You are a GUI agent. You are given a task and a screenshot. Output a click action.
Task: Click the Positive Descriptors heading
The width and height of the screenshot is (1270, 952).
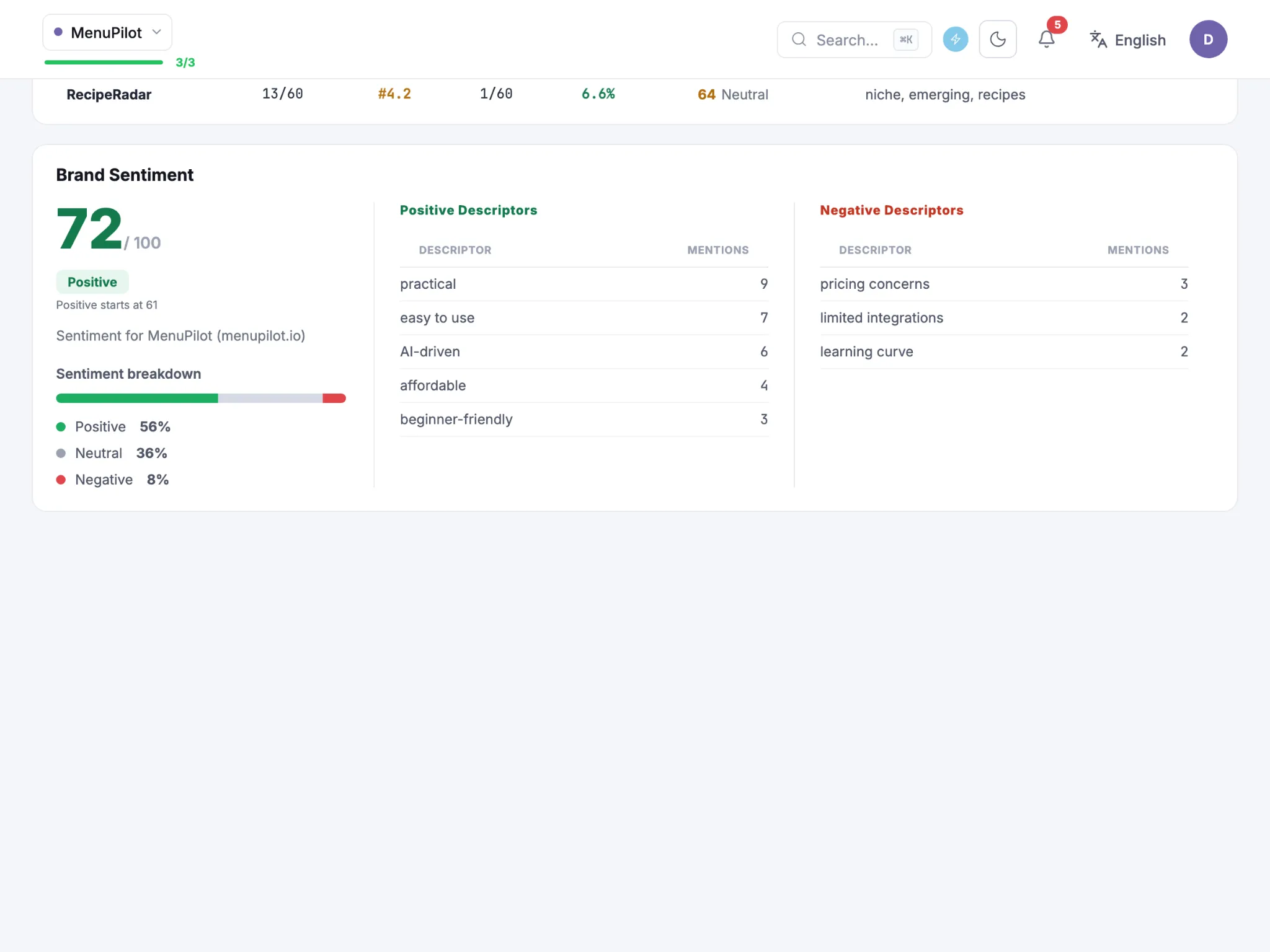point(469,211)
